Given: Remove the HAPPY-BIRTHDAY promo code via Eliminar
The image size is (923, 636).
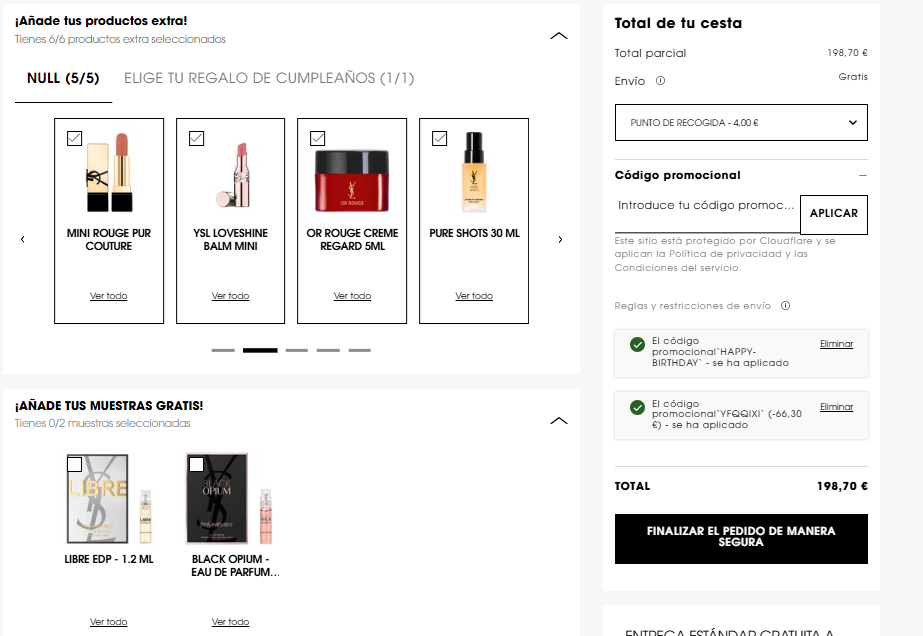Looking at the screenshot, I should pos(836,344).
